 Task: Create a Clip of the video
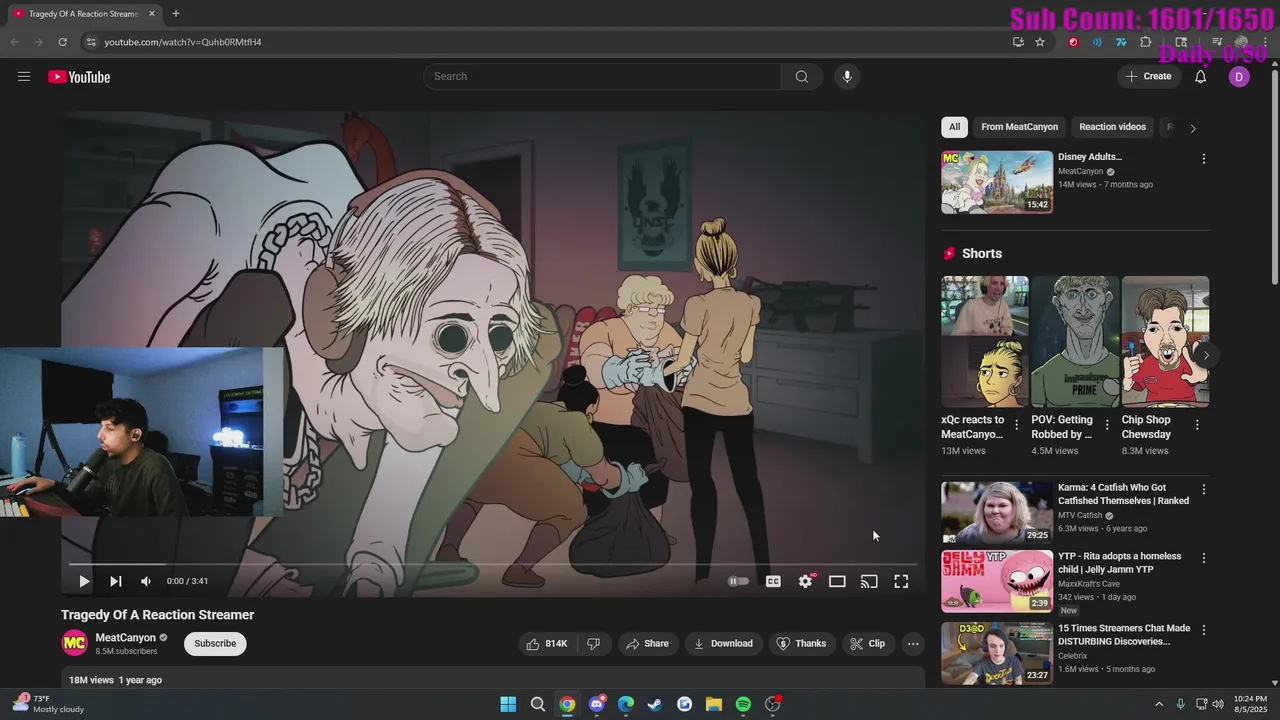(x=867, y=644)
